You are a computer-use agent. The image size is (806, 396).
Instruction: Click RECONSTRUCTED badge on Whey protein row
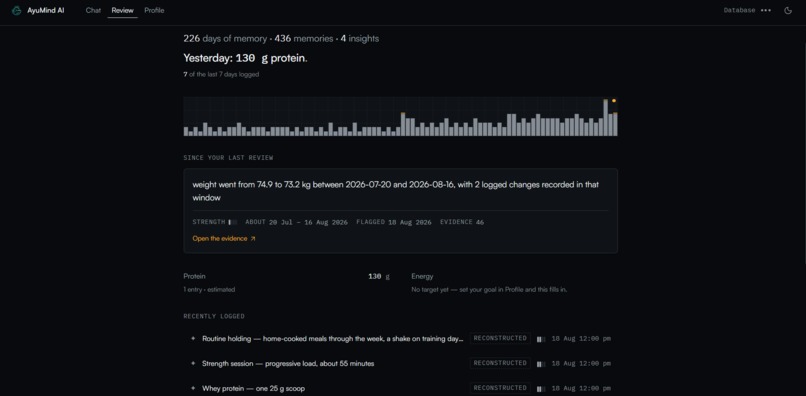coord(500,388)
